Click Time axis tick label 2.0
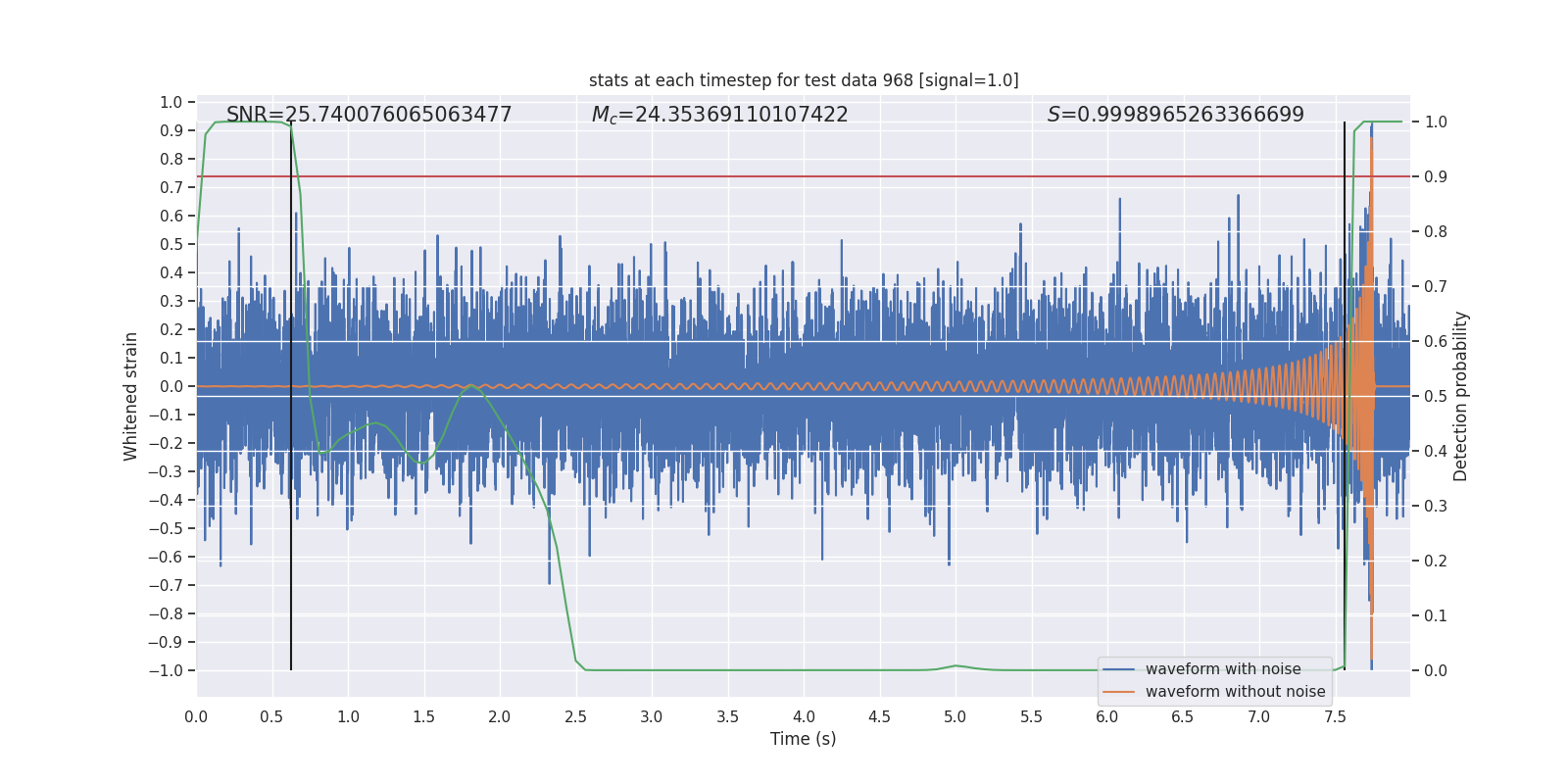 [500, 716]
